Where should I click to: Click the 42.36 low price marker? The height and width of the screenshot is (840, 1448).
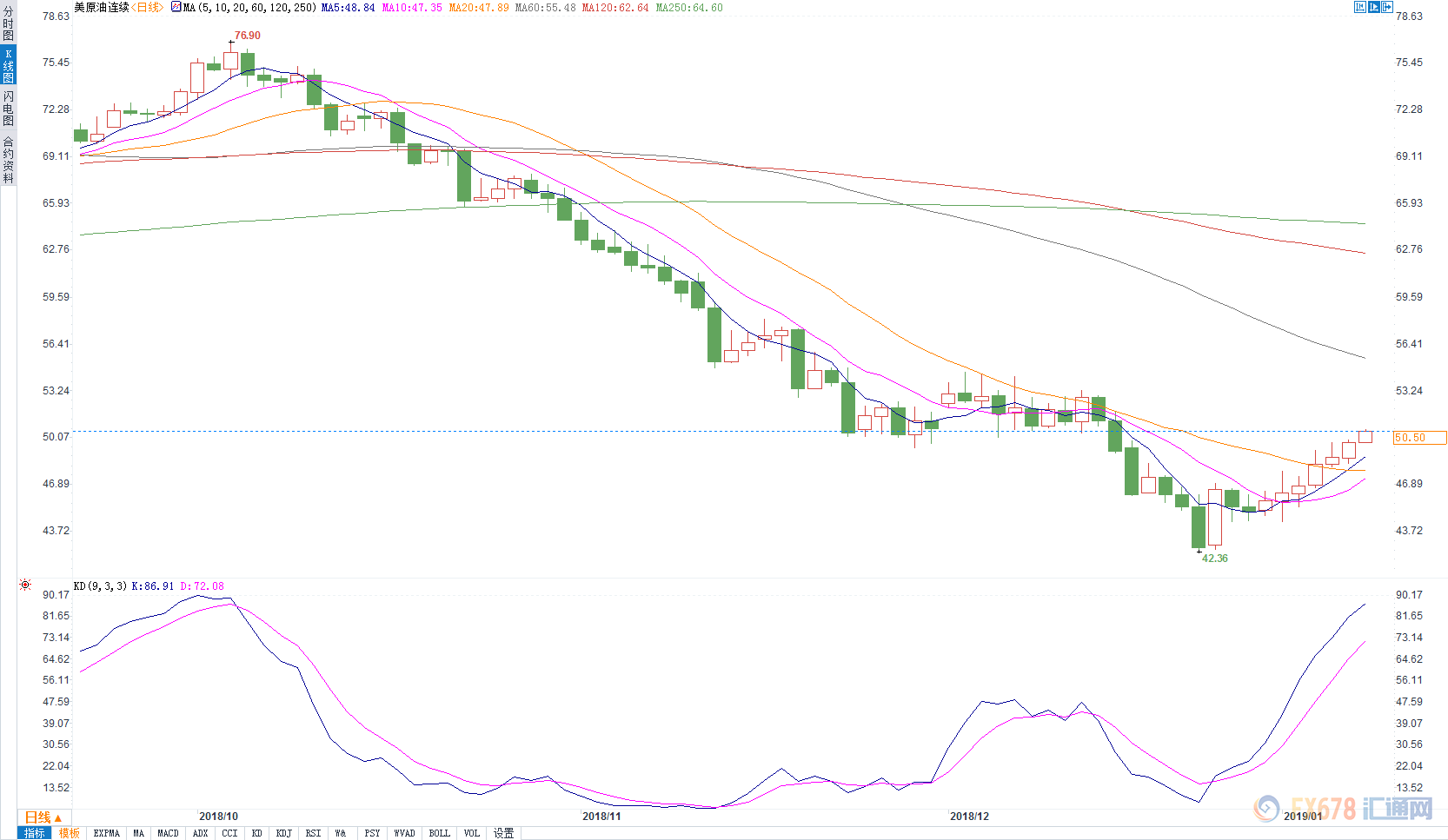(x=1215, y=559)
